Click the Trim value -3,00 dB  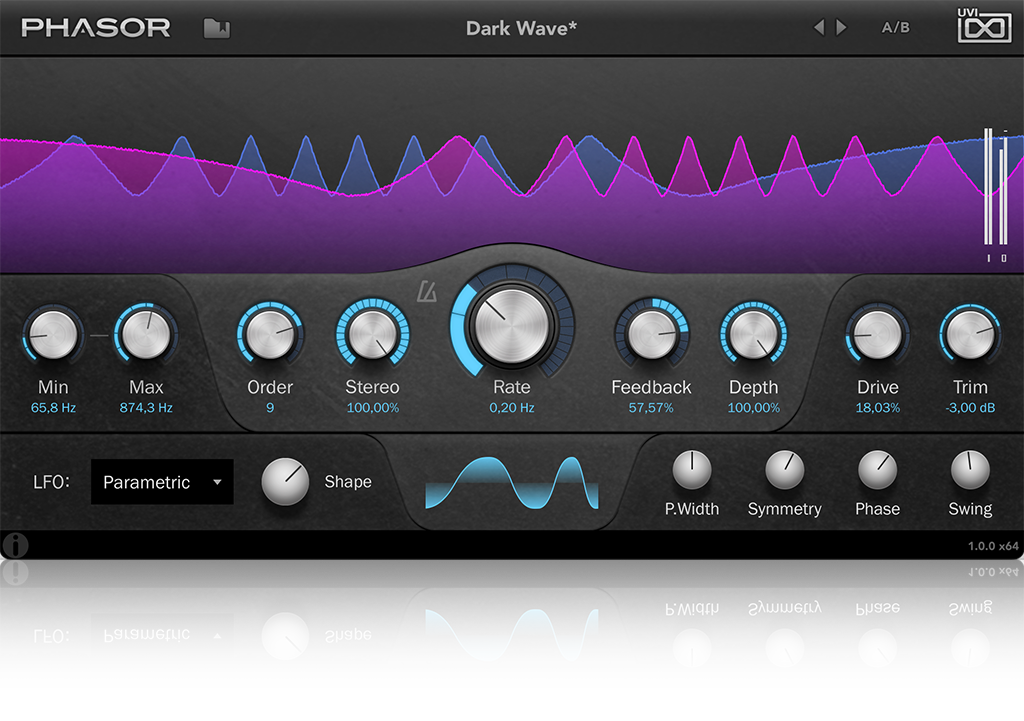click(970, 408)
